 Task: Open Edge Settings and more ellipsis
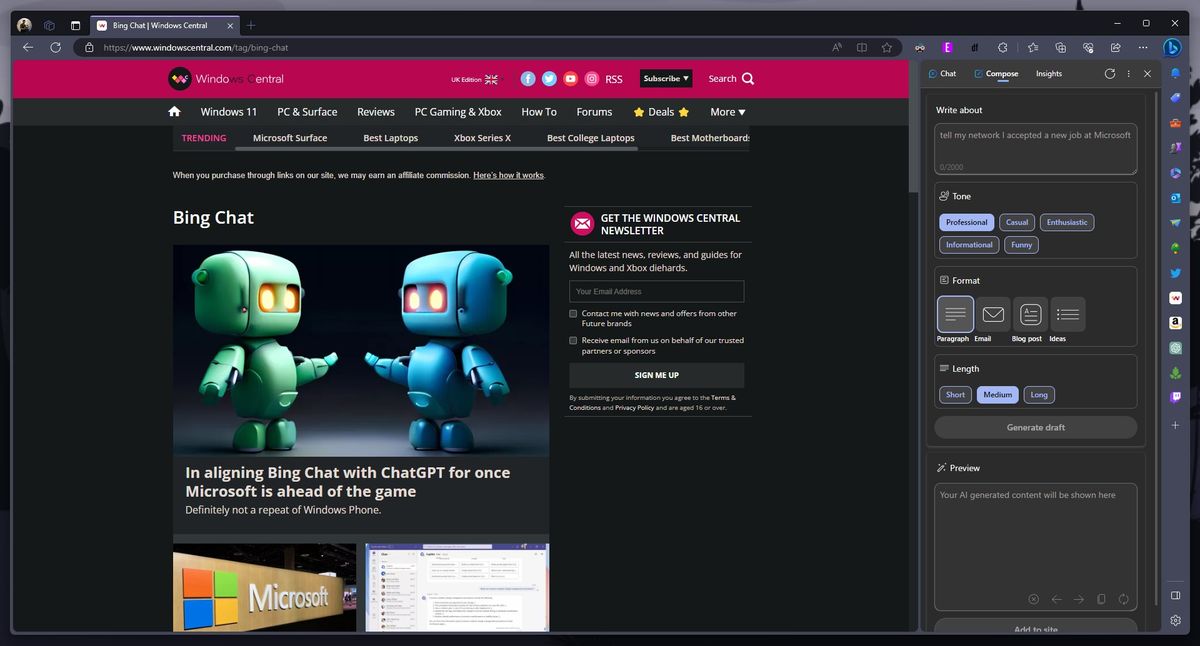pos(1142,47)
